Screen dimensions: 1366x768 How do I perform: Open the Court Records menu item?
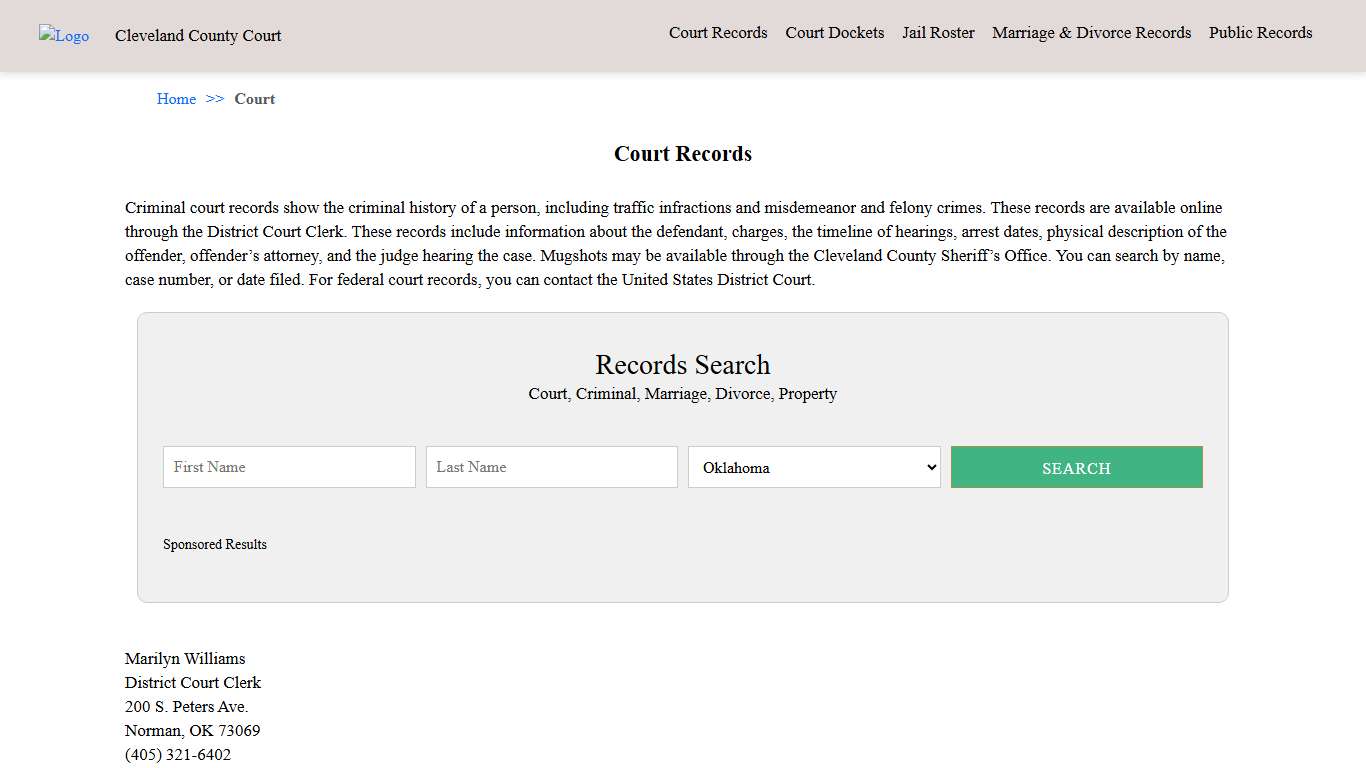pos(718,32)
